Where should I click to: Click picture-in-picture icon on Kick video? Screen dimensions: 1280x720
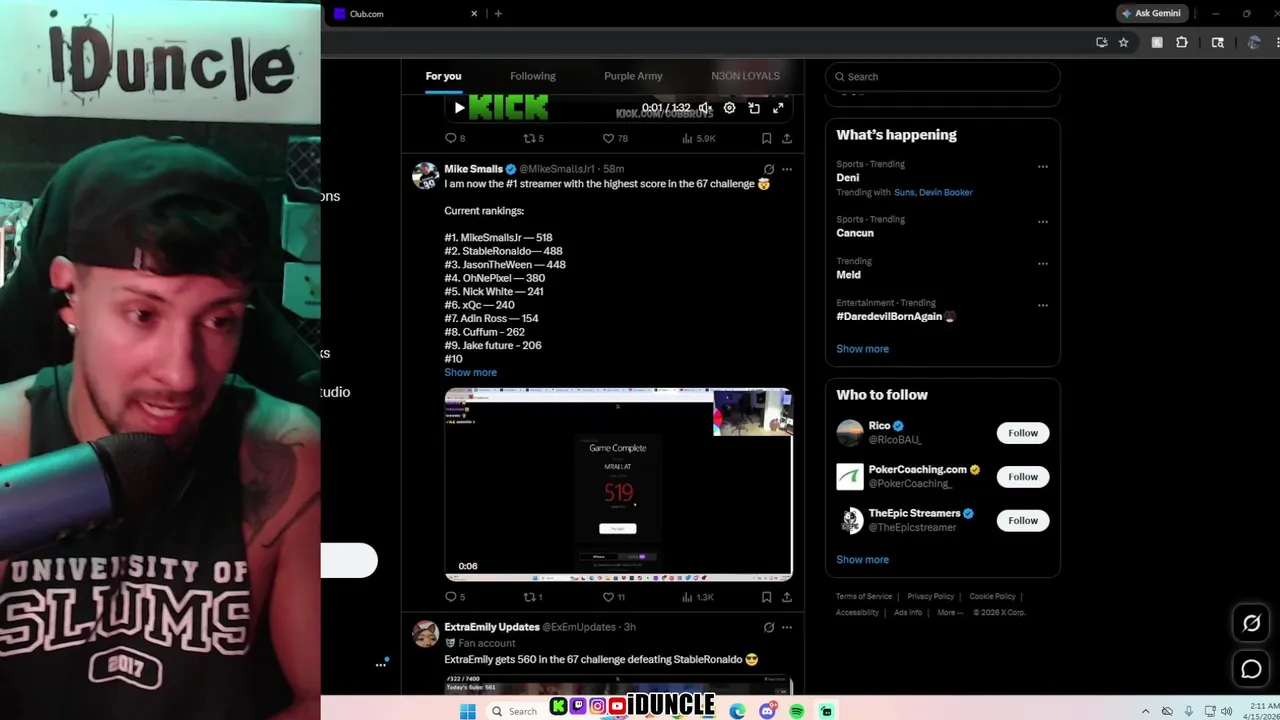[x=754, y=108]
